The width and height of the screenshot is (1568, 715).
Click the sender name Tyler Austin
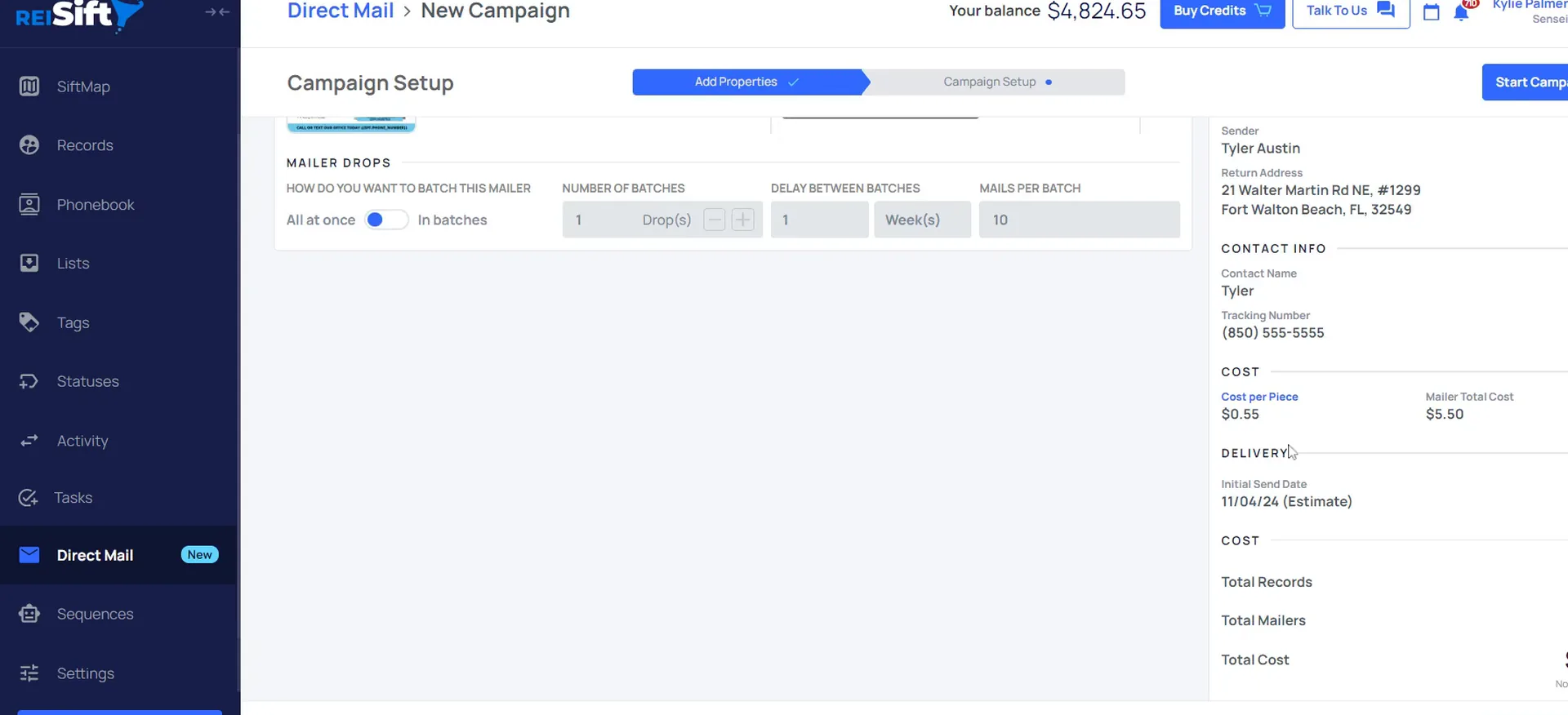coord(1260,149)
